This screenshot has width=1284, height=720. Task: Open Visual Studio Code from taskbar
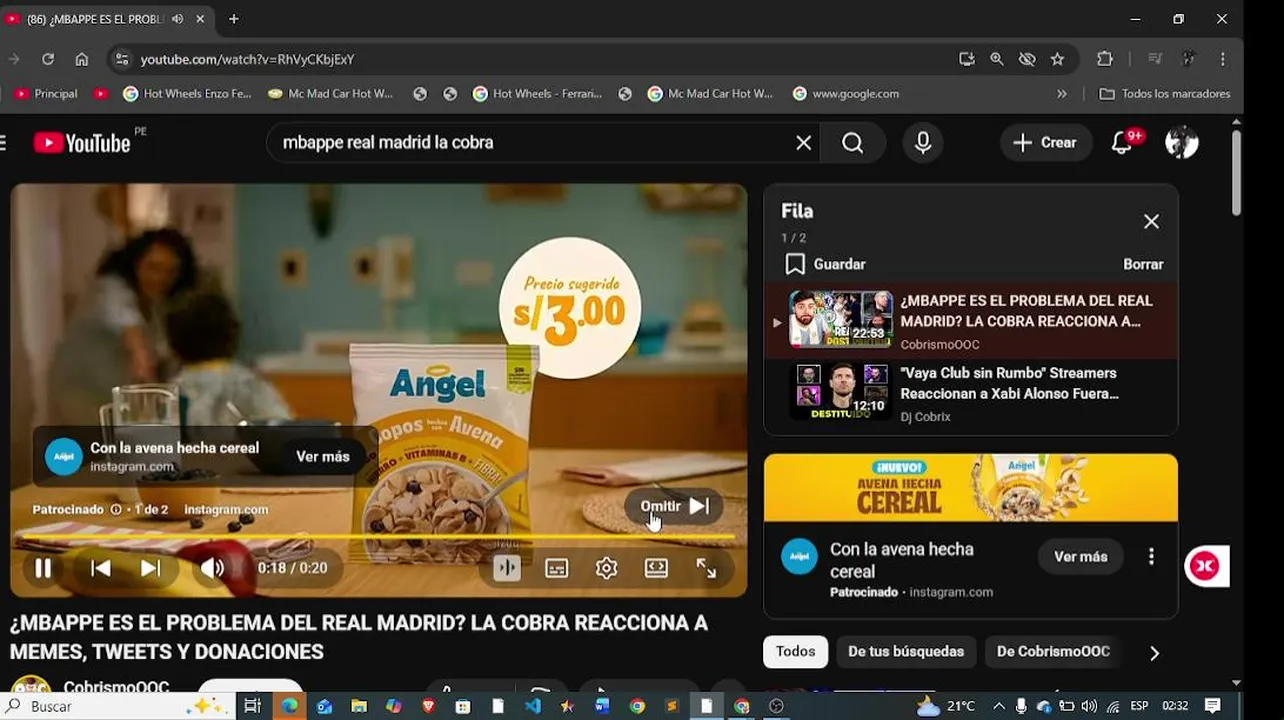pos(532,706)
